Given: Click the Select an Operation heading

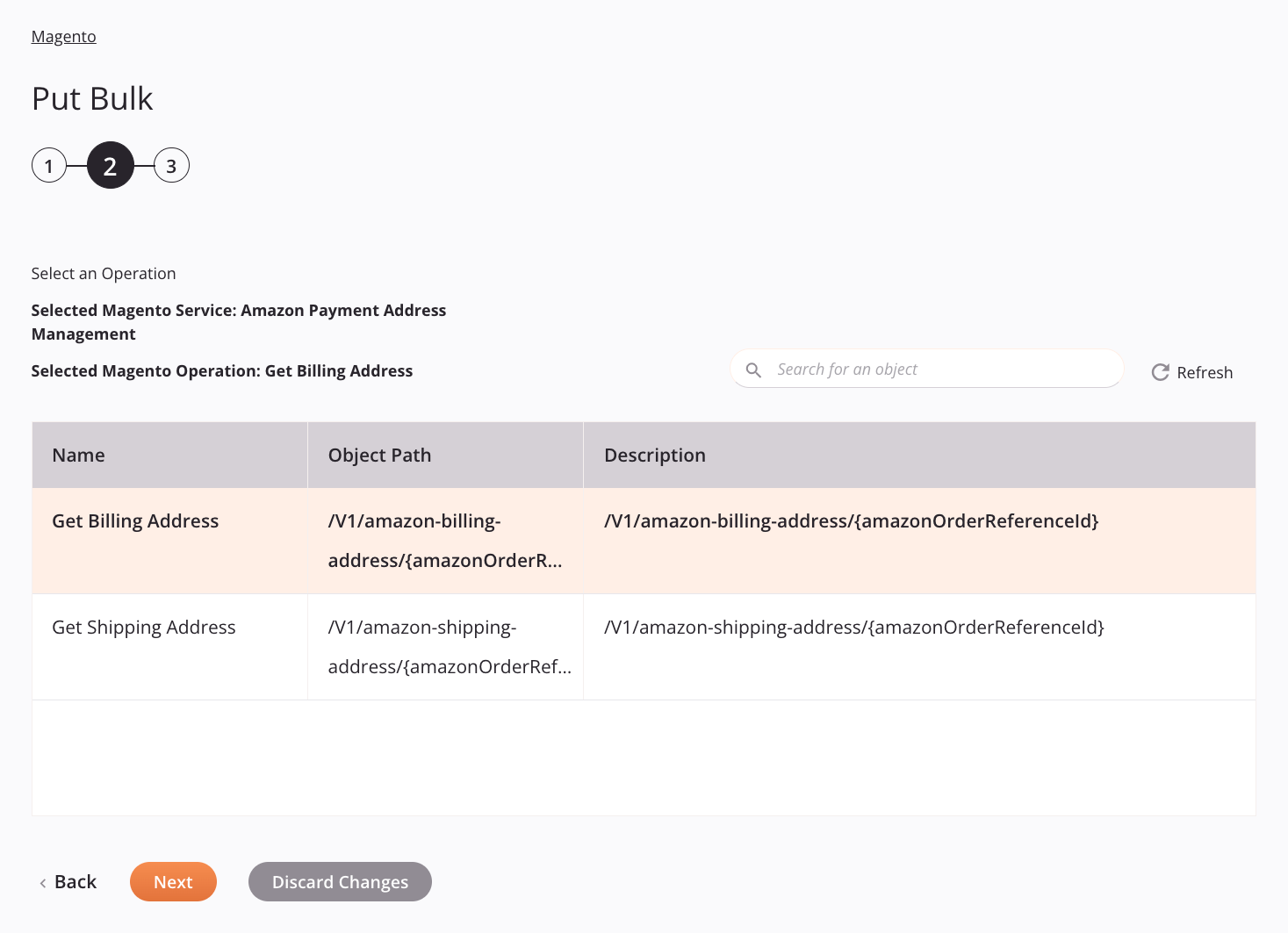Looking at the screenshot, I should coord(104,274).
